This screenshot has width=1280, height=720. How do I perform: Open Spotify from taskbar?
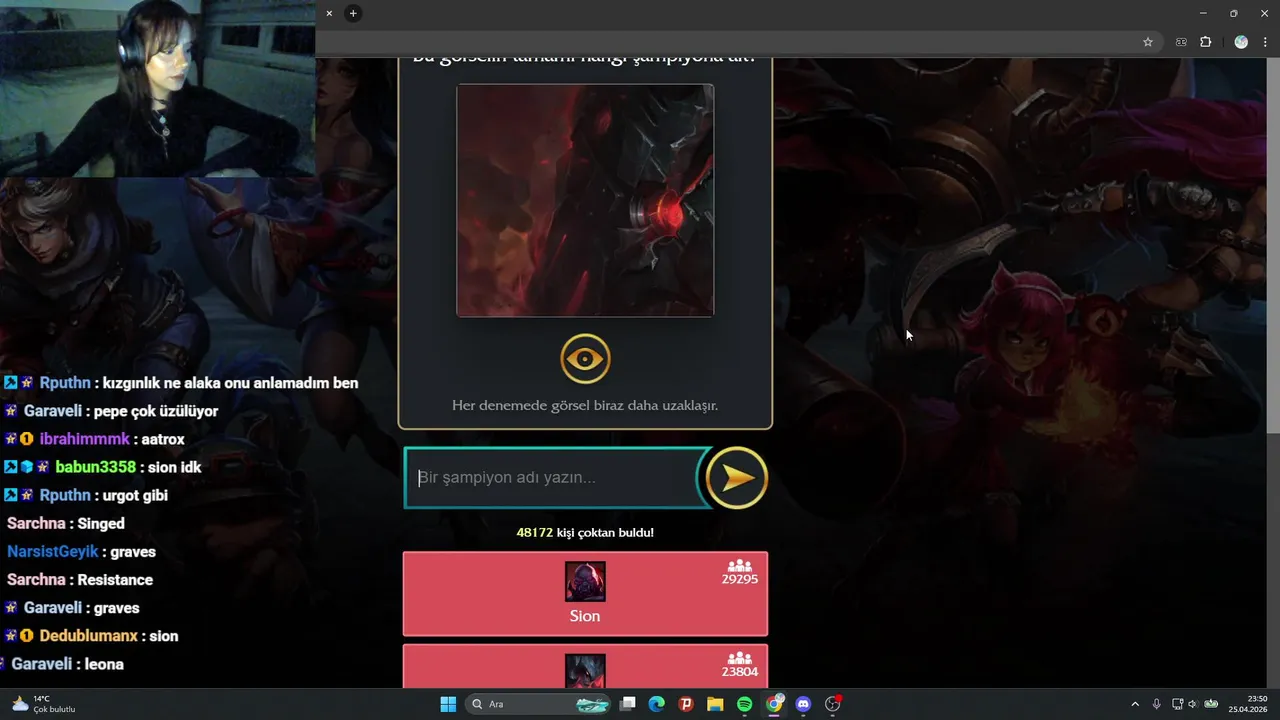[745, 704]
